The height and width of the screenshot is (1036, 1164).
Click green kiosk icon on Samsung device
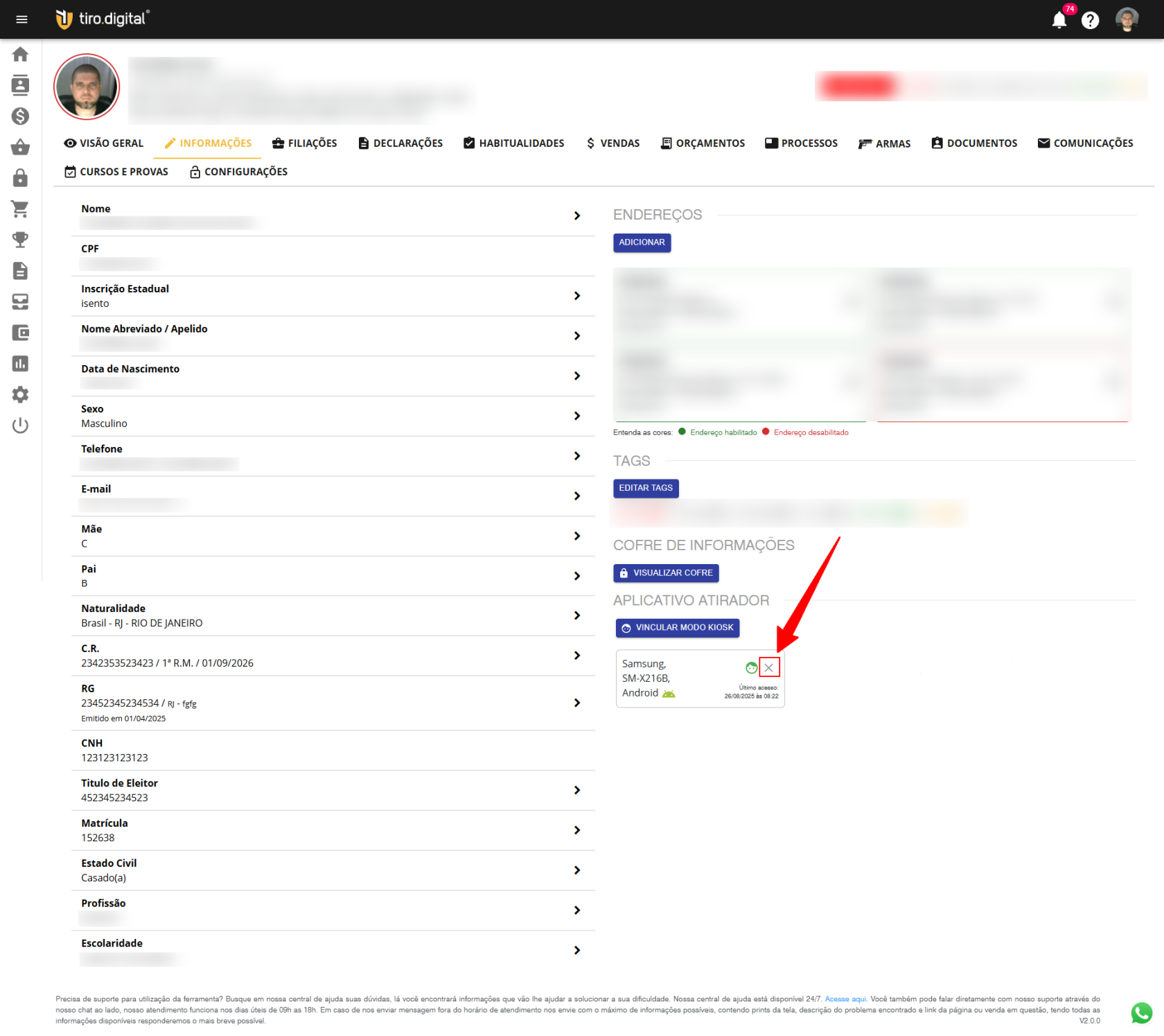coord(751,667)
